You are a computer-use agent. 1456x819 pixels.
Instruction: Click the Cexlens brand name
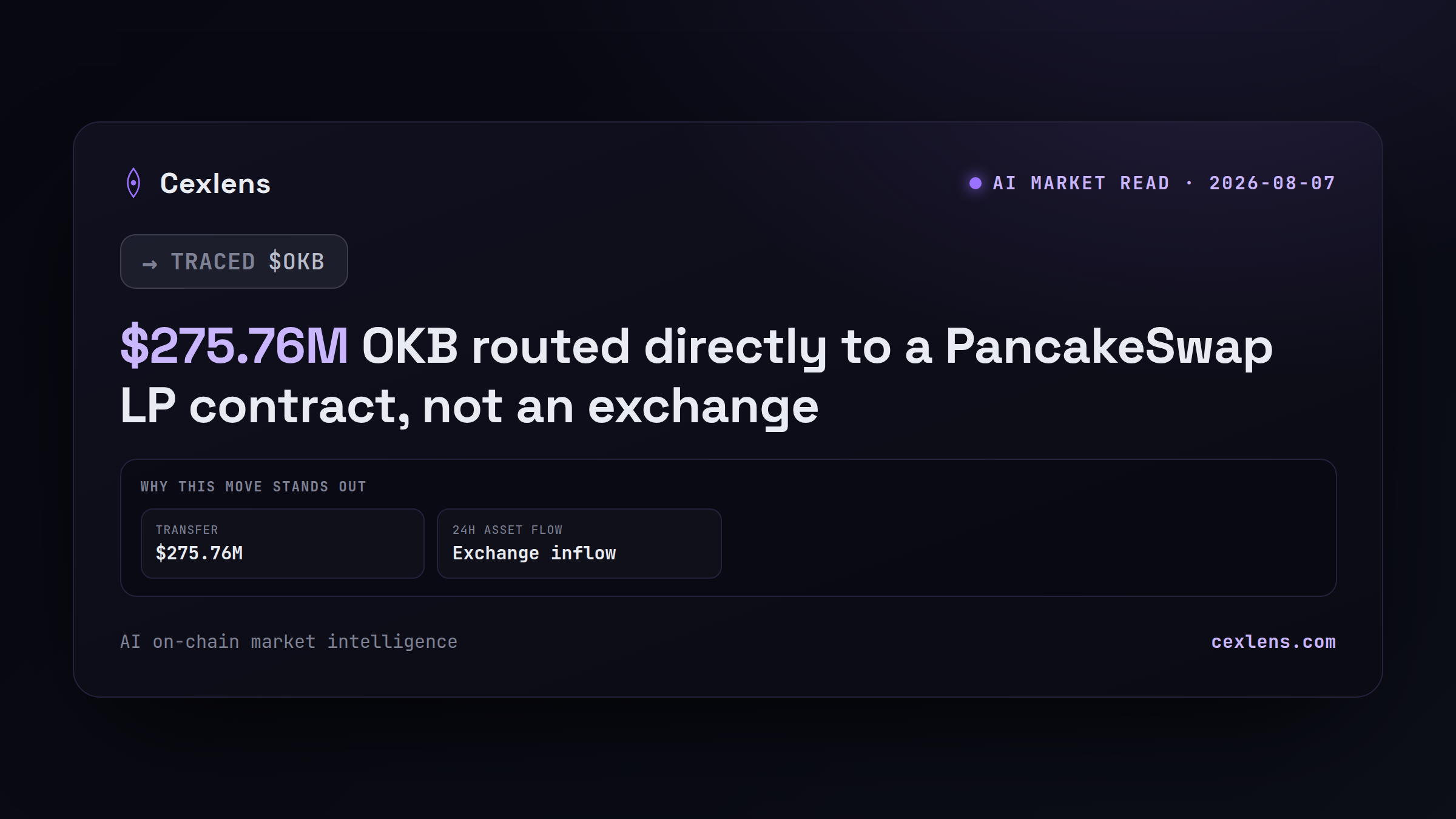(215, 183)
